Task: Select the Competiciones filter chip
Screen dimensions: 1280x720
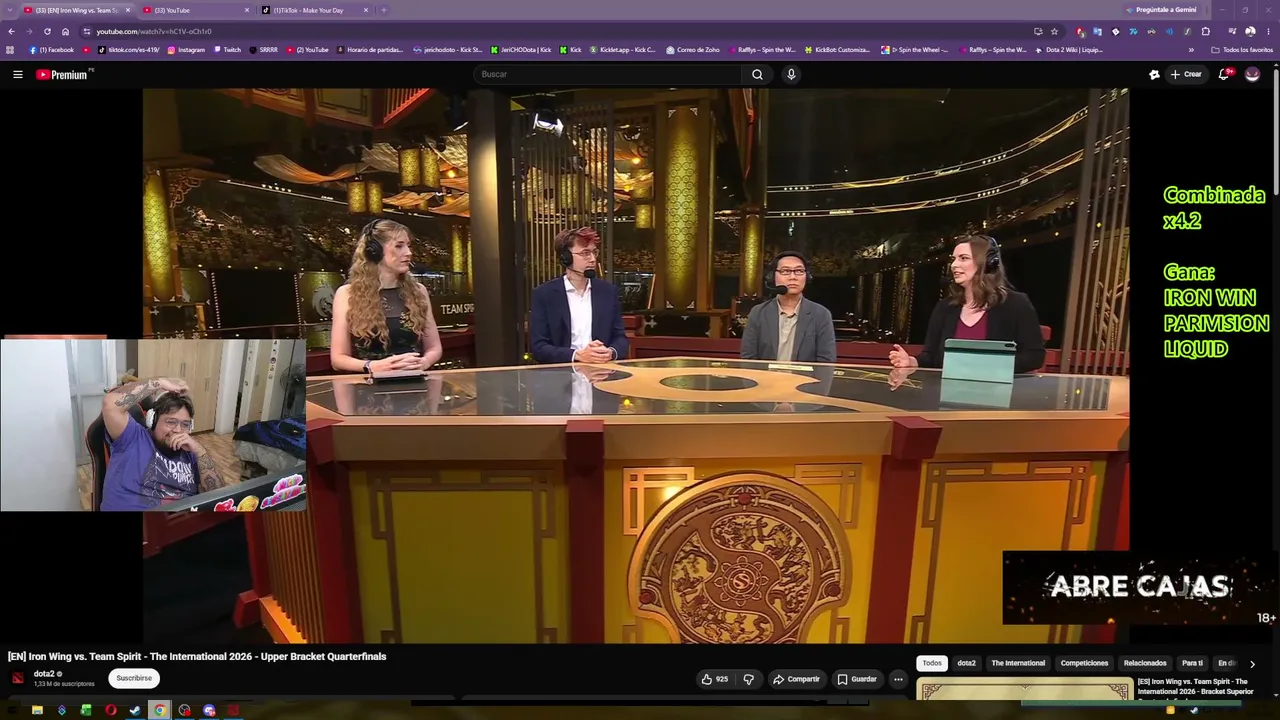Action: 1084,663
